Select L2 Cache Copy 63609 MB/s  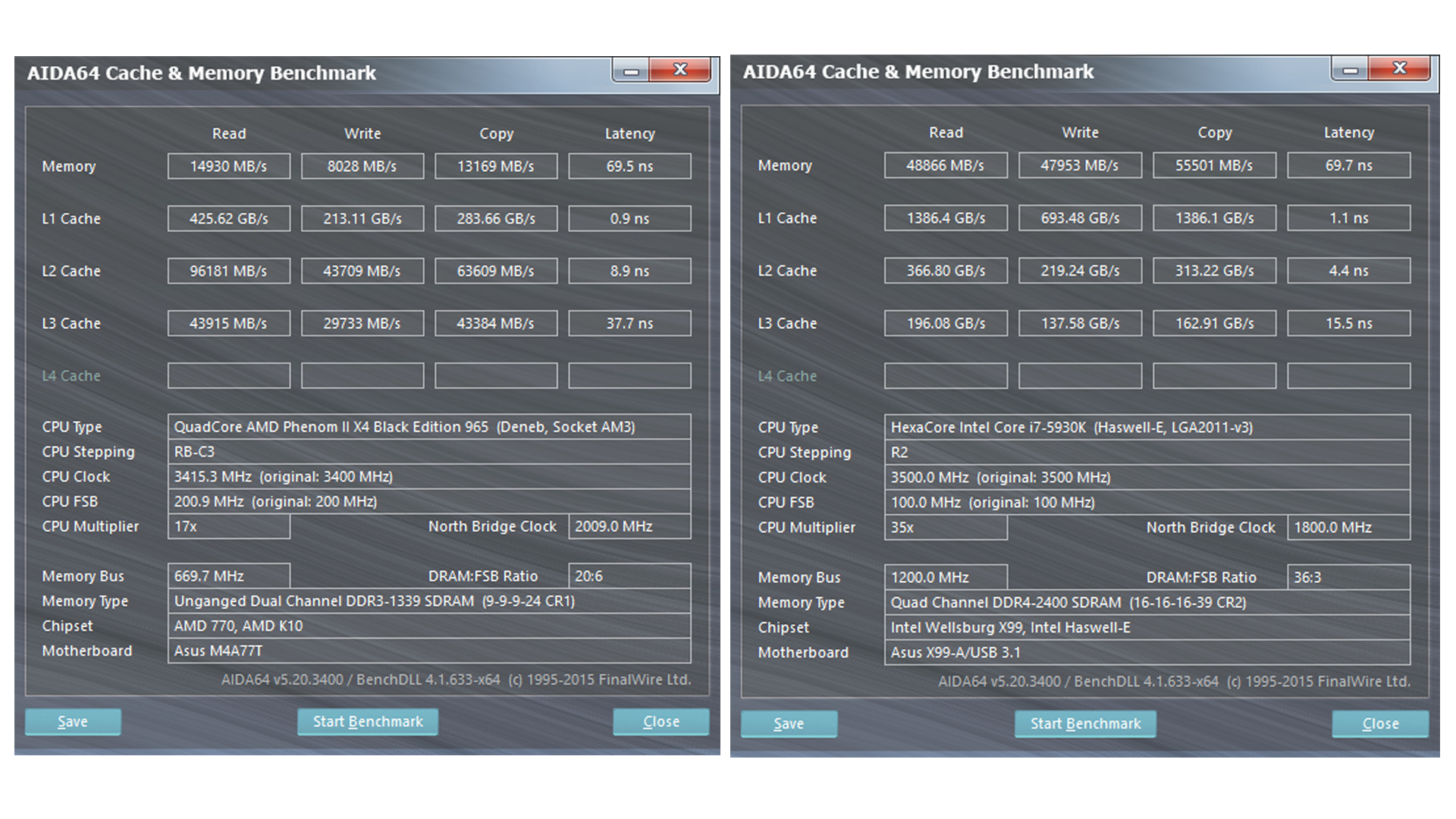[x=496, y=271]
